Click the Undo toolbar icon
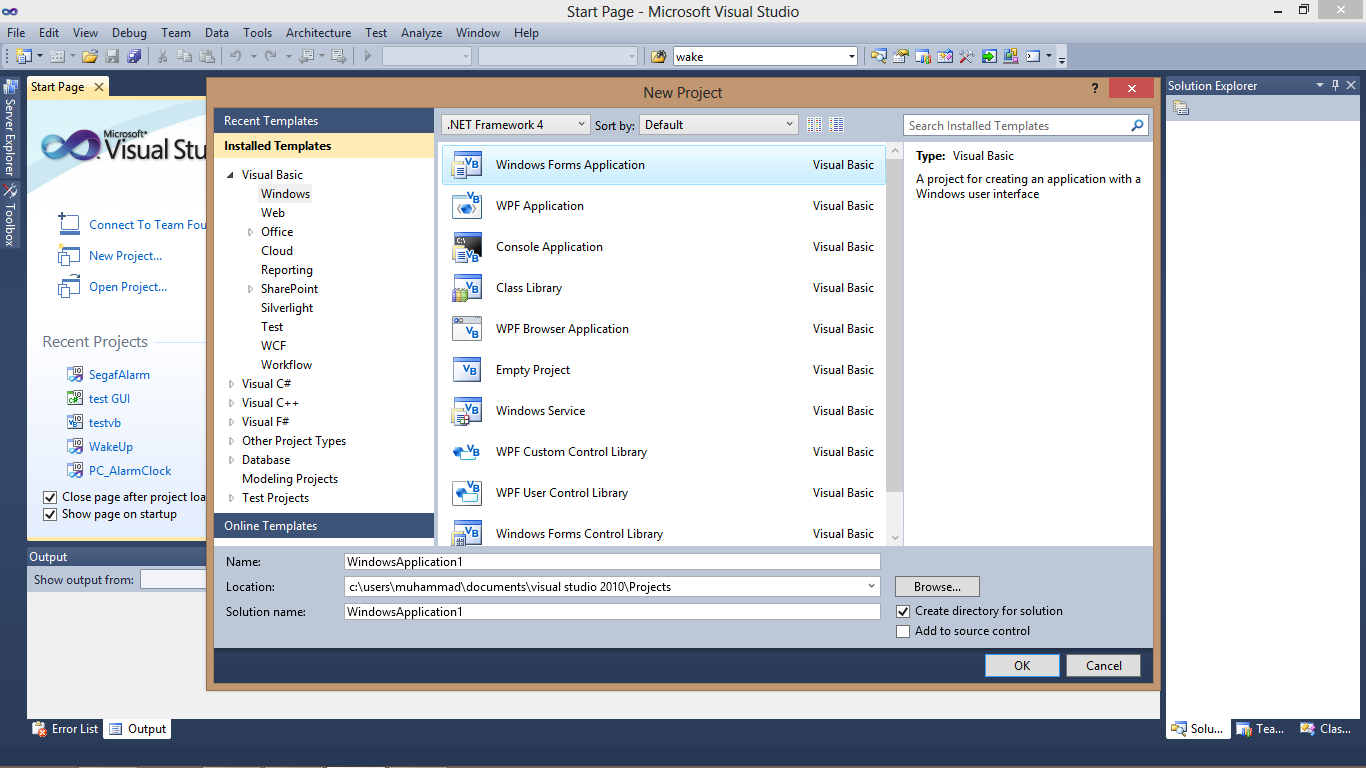1366x768 pixels. tap(236, 56)
